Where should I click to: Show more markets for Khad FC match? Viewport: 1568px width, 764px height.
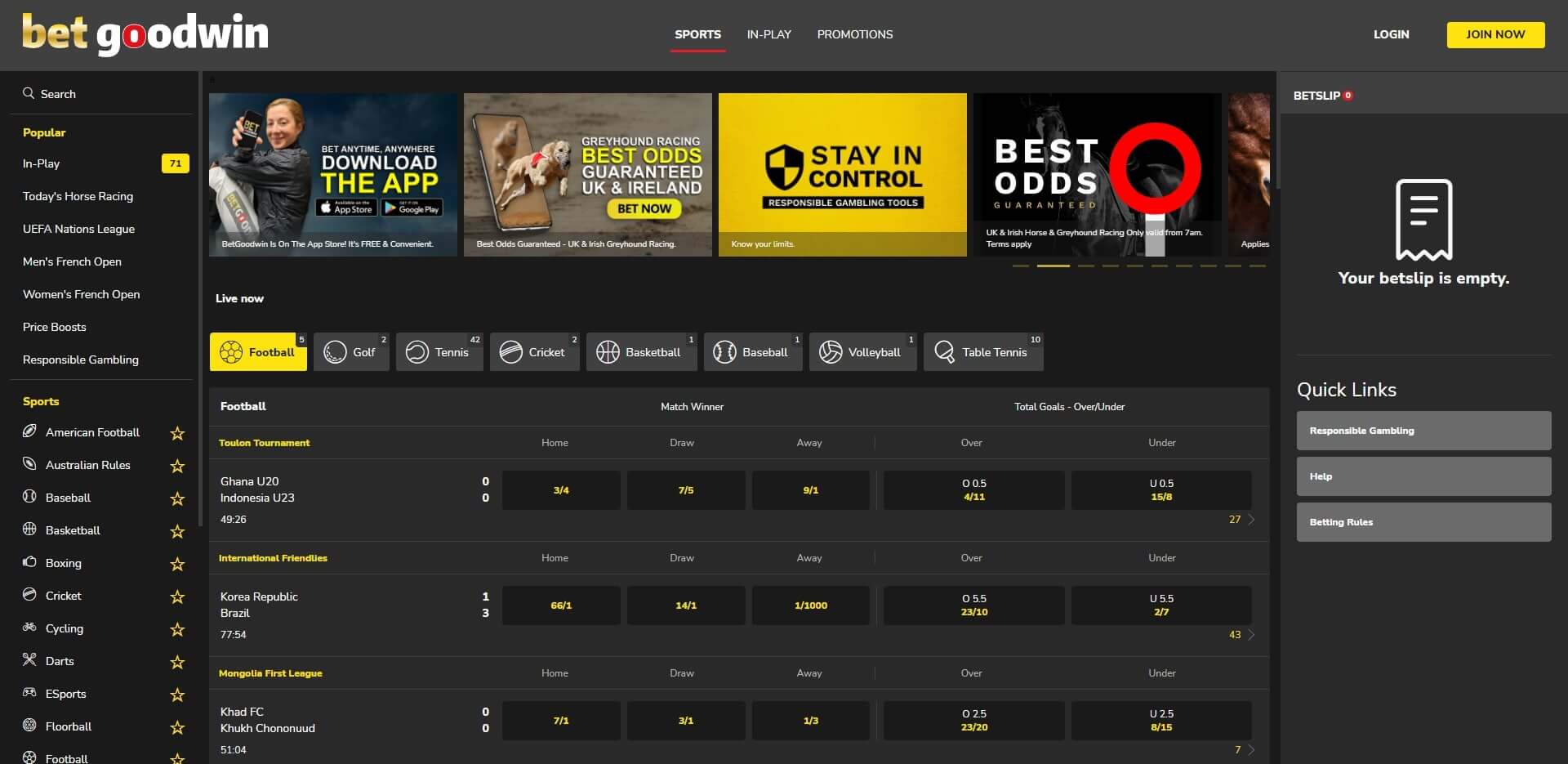1244,750
